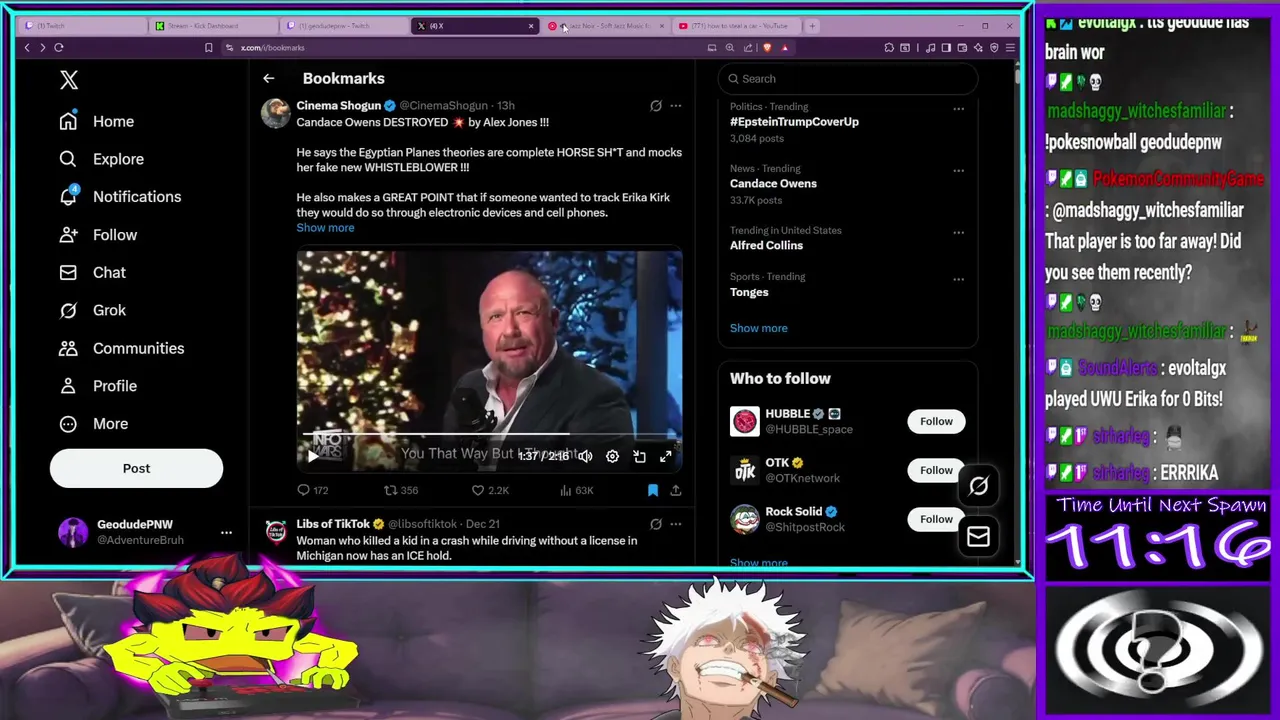Reload the page in the browser
1280x720 pixels.
tap(59, 47)
